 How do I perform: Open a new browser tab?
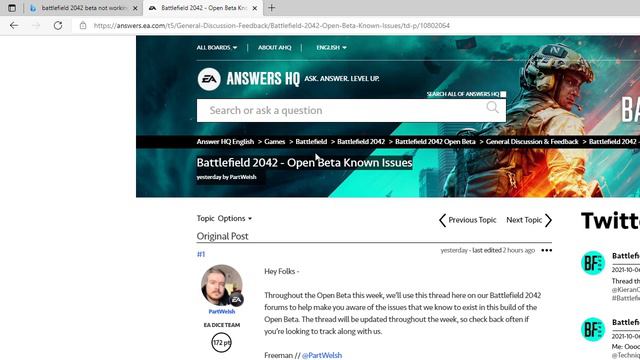point(271,8)
